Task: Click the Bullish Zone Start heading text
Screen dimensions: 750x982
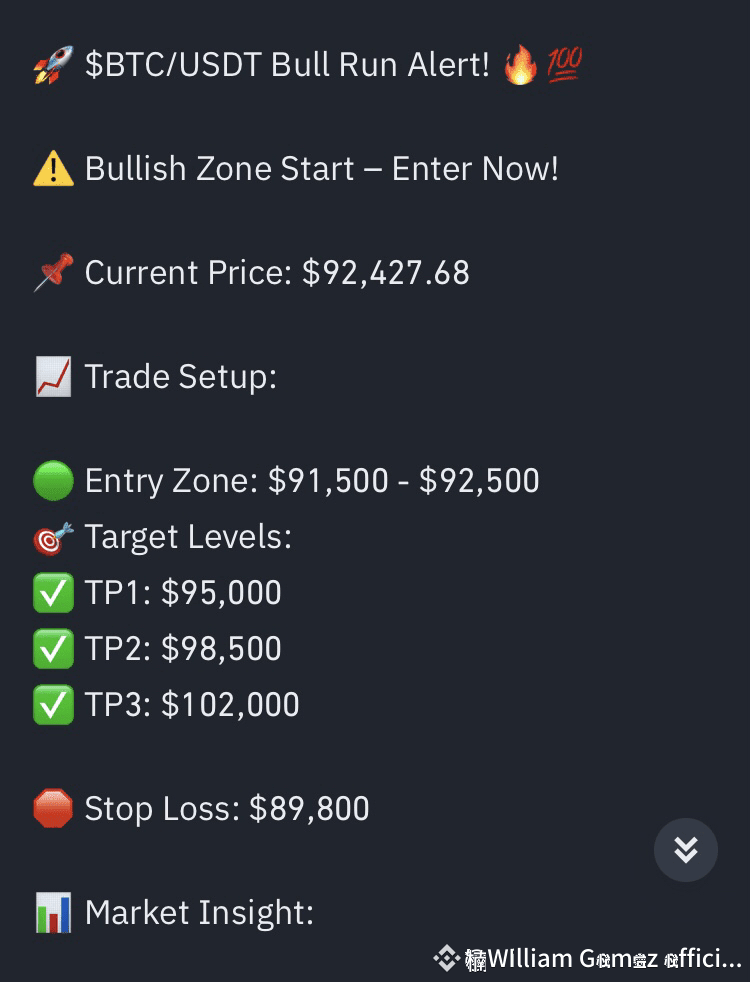Action: 321,169
